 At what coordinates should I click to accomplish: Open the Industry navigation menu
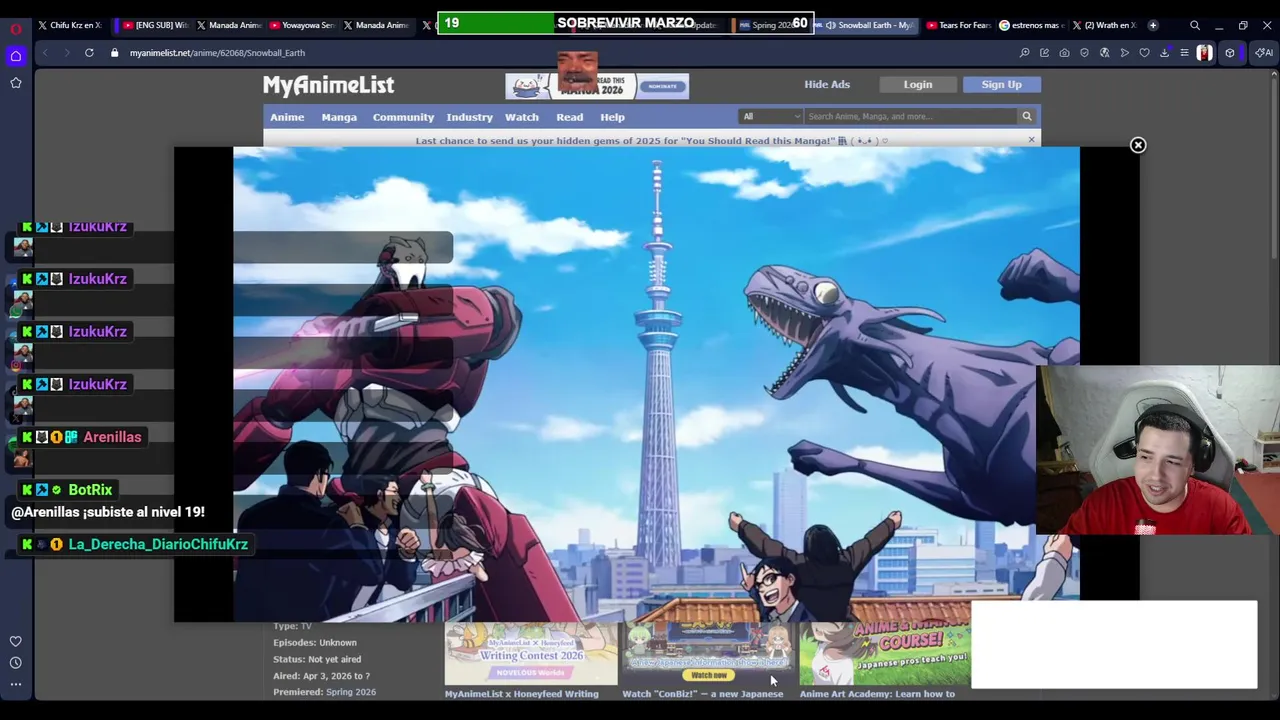pos(469,117)
